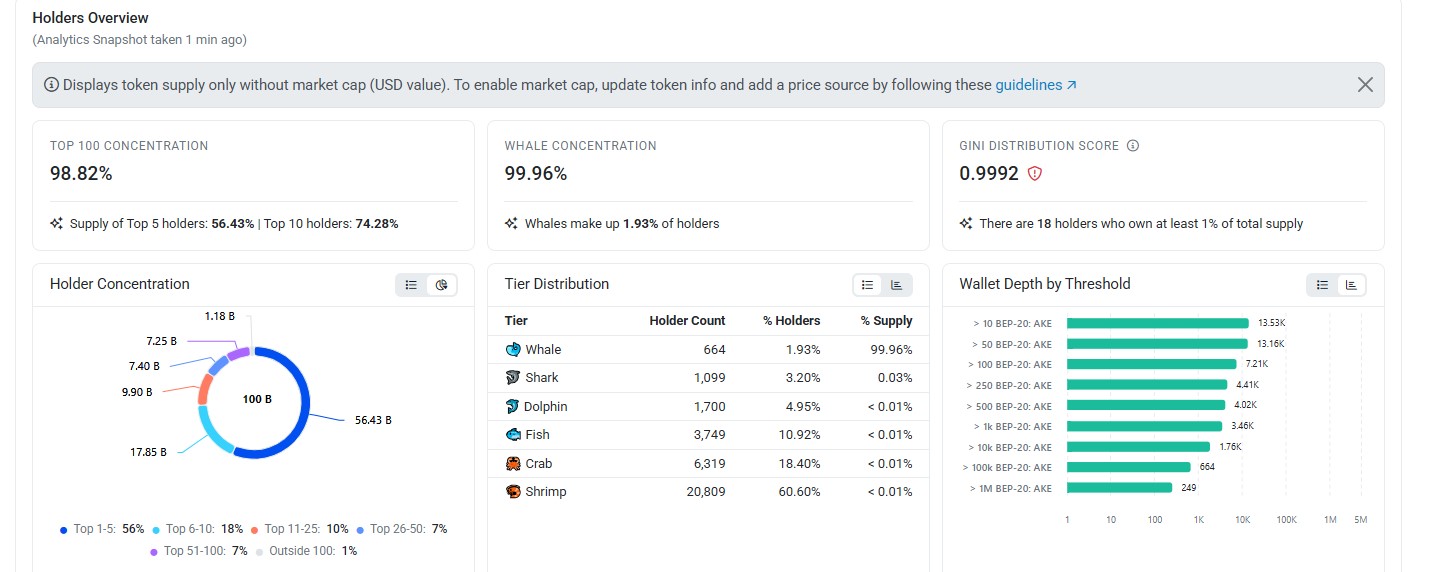Image resolution: width=1439 pixels, height=572 pixels.
Task: Click the 13.53K bar value label
Action: click(x=1271, y=323)
